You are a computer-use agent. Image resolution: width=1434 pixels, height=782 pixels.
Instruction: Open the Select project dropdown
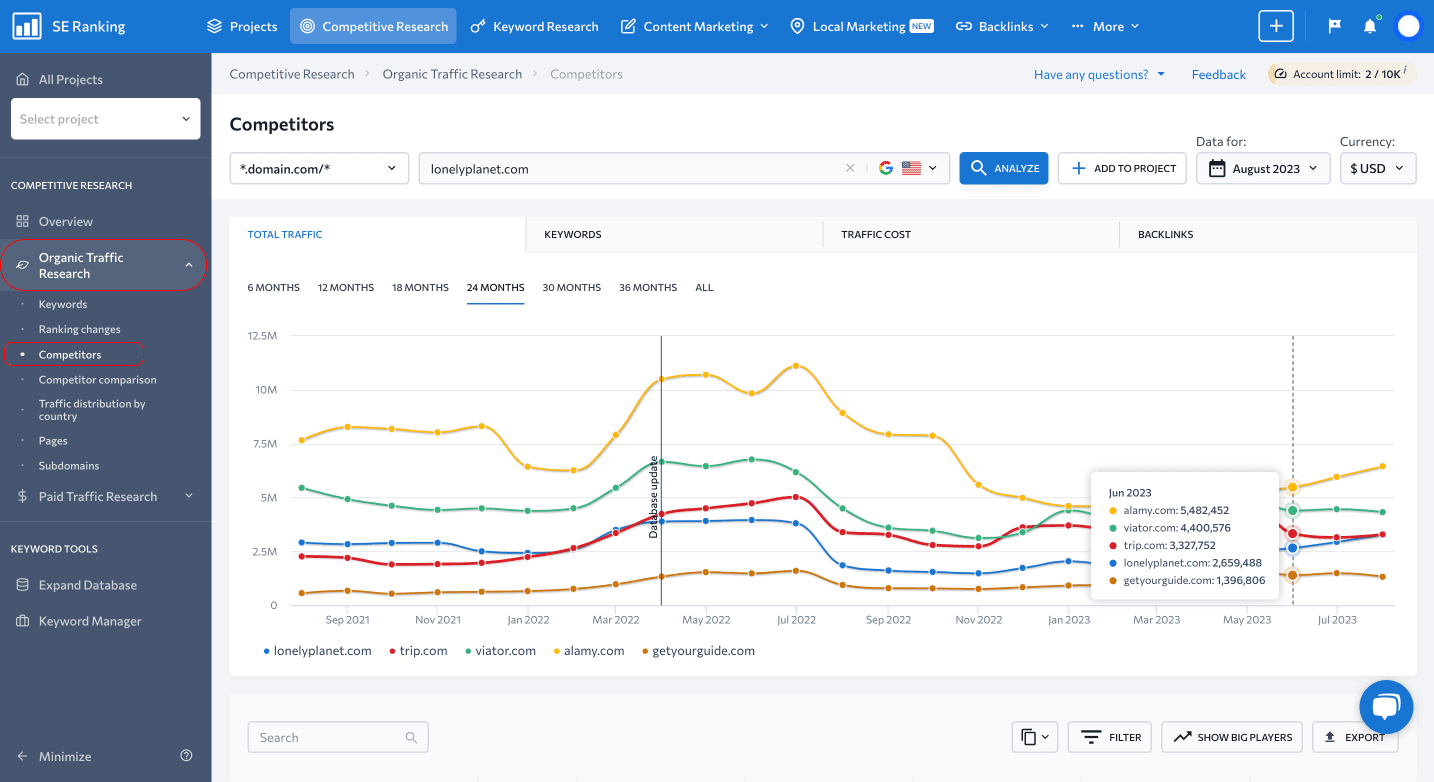105,119
